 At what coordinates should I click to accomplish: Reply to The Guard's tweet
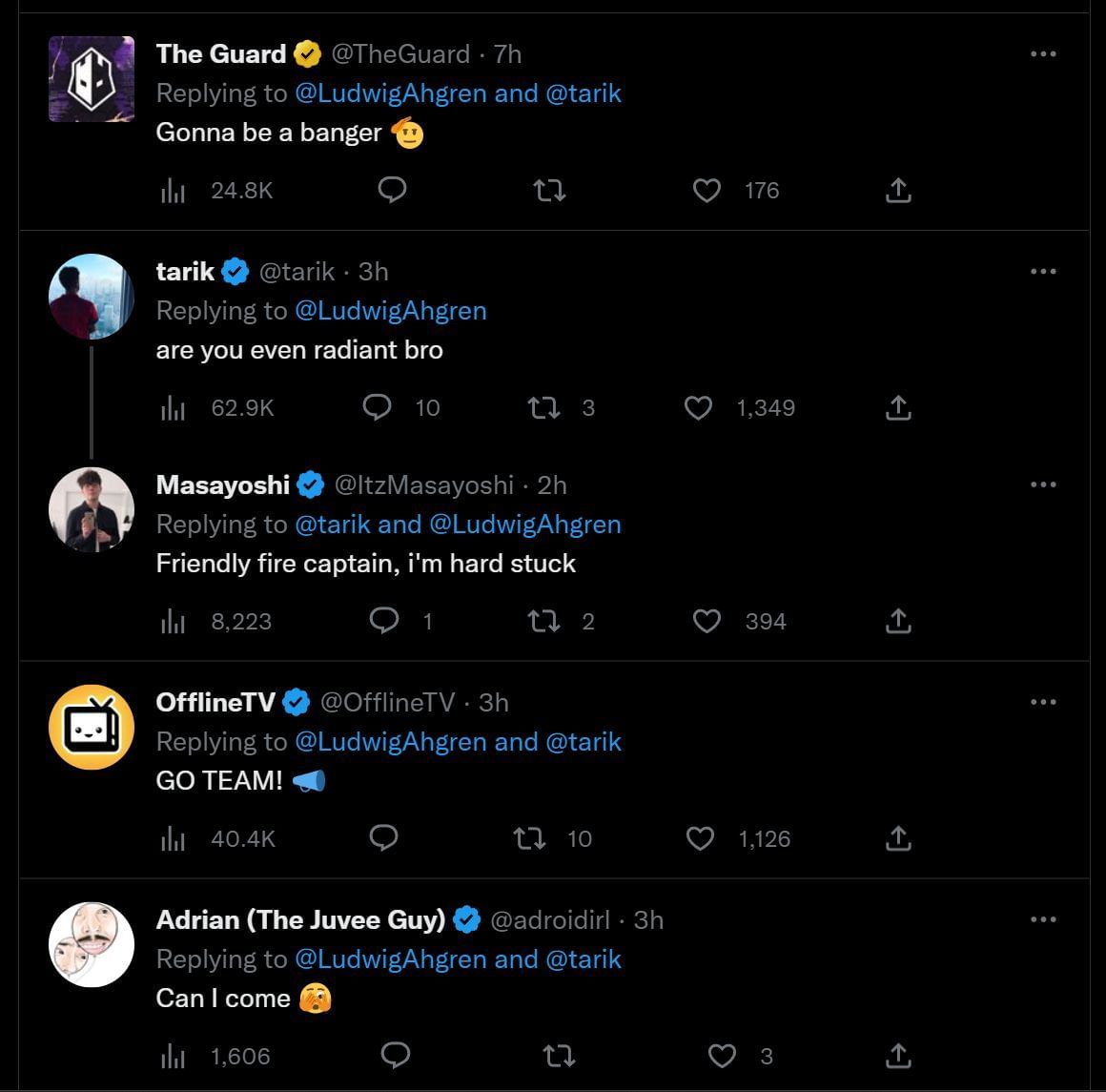393,191
